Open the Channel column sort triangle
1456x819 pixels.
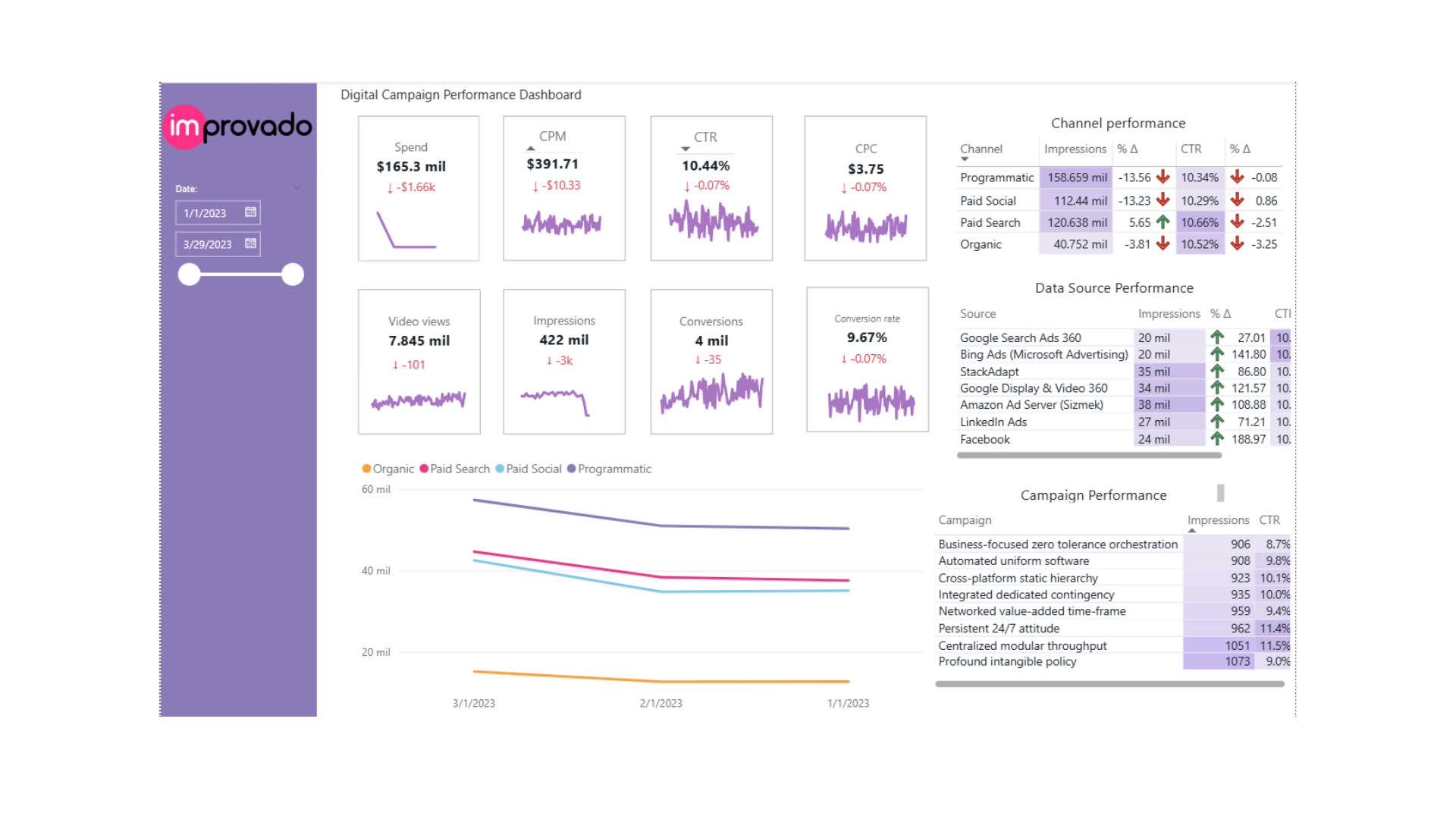pos(965,159)
